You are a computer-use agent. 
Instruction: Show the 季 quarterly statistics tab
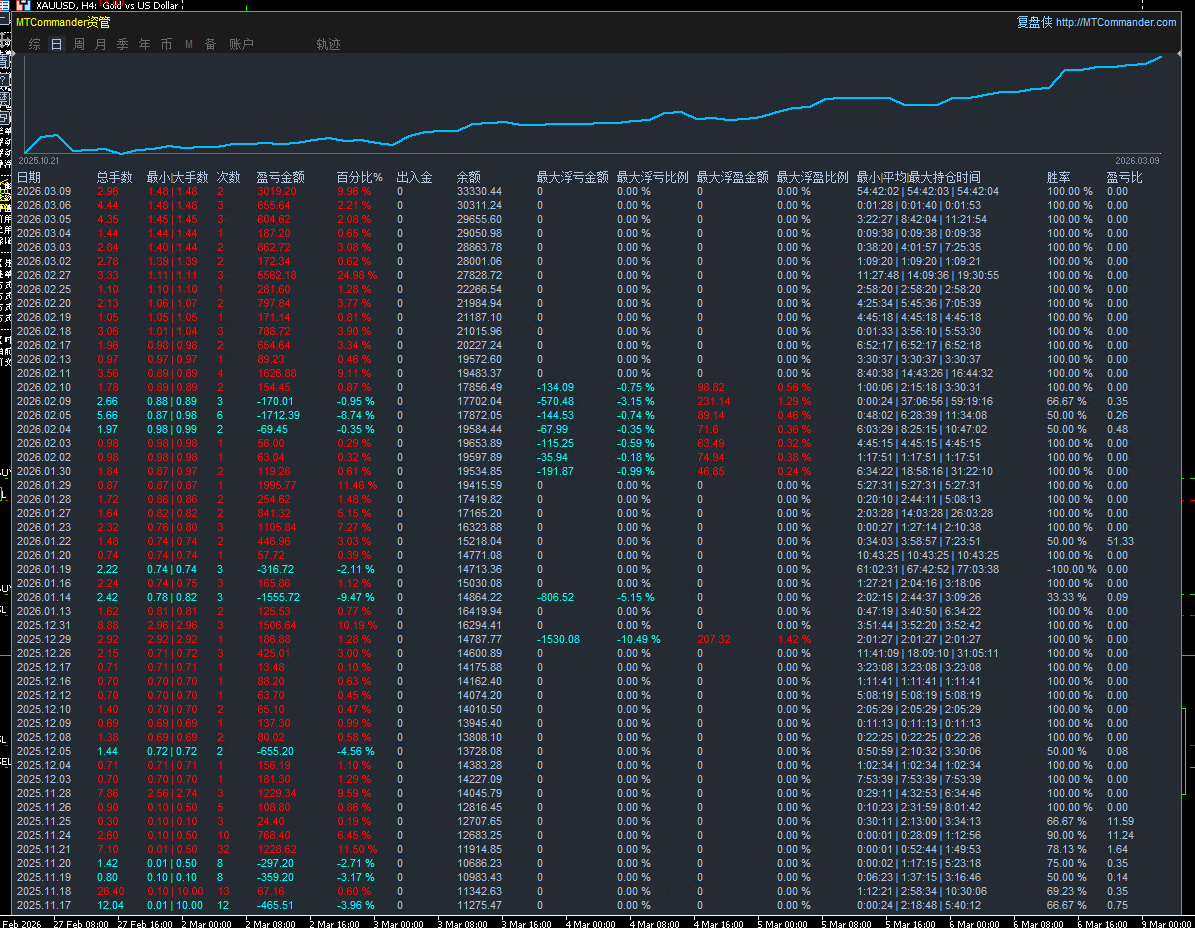coord(122,44)
